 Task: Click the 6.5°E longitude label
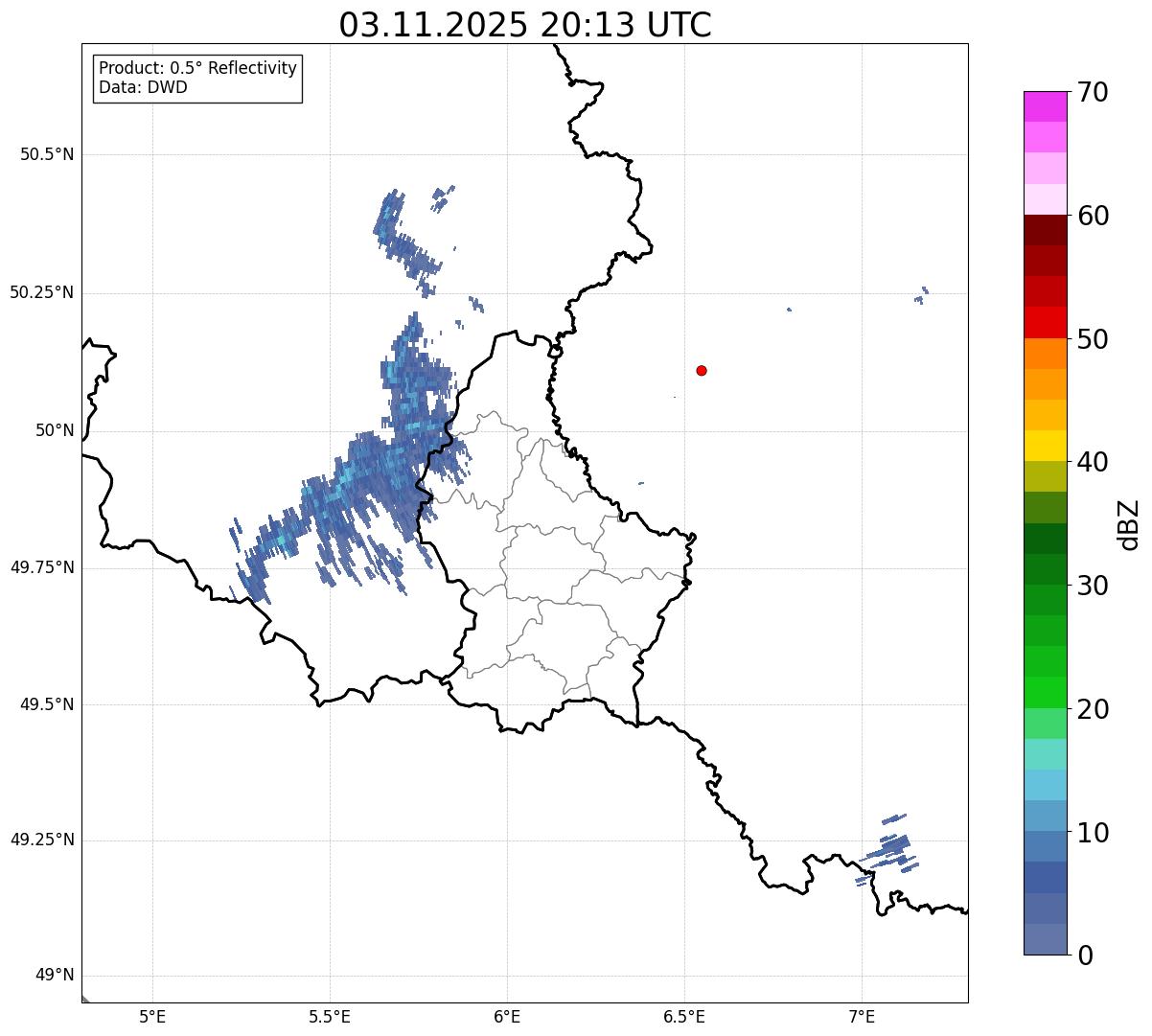(x=684, y=1016)
